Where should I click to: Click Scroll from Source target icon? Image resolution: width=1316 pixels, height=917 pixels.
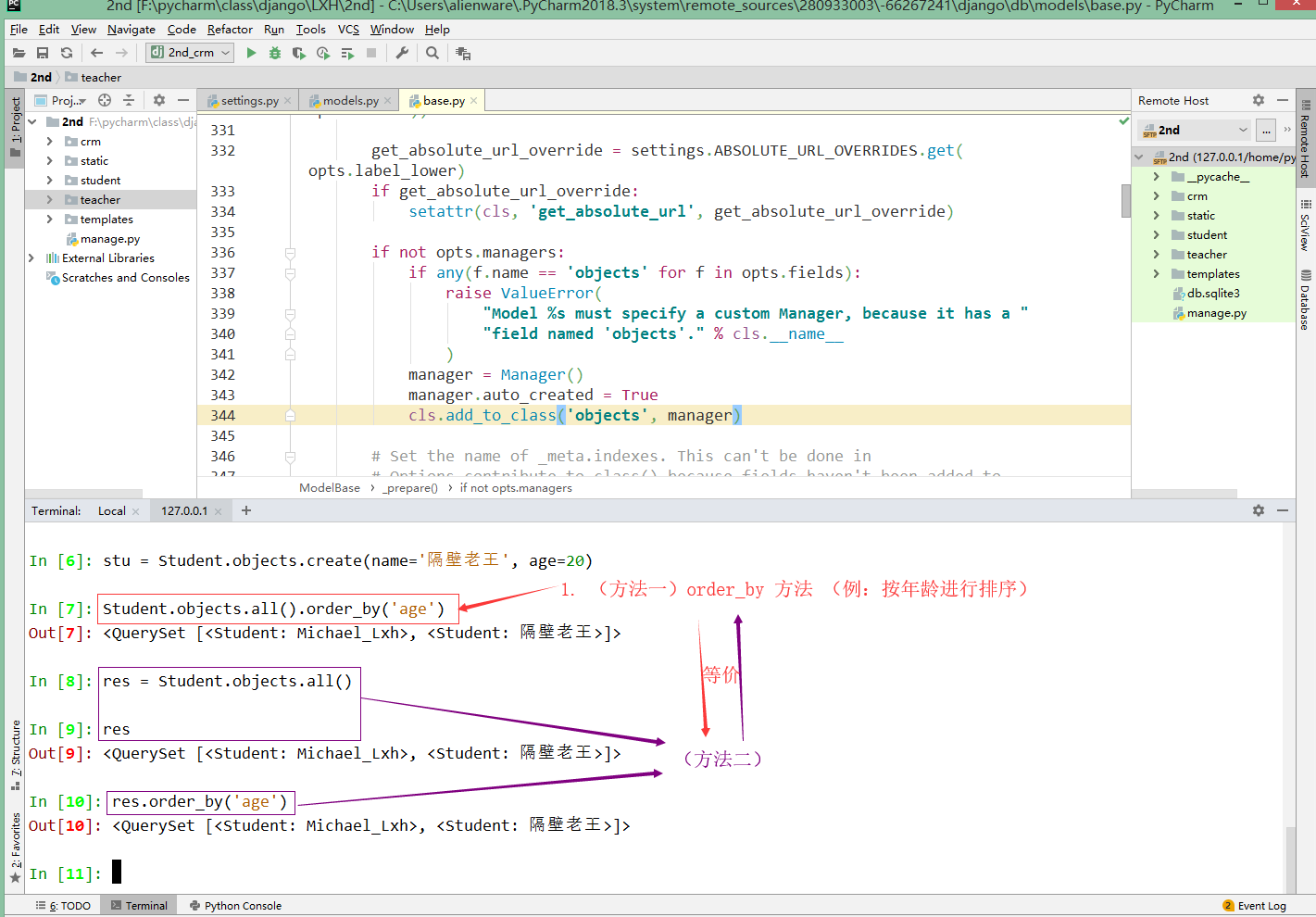click(x=105, y=100)
